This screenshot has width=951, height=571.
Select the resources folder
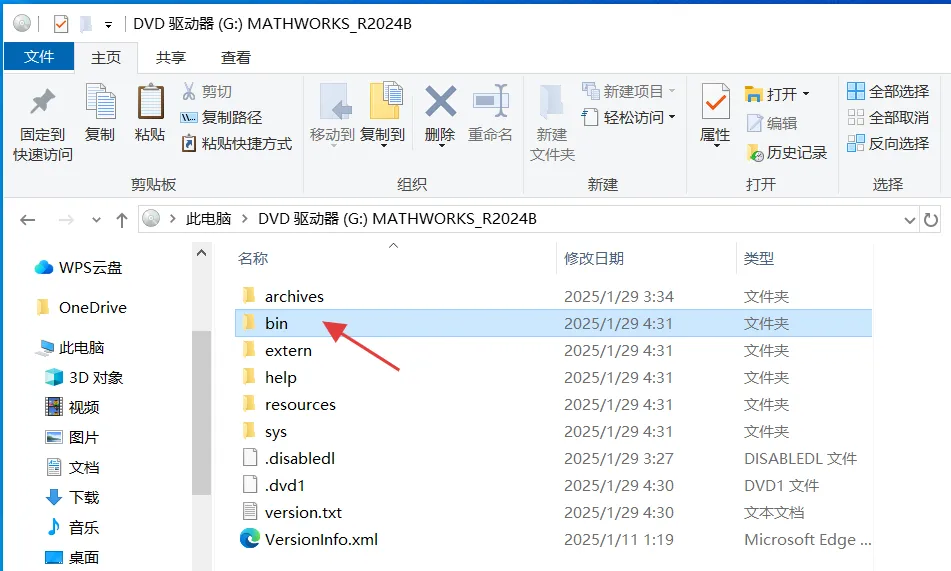[x=553, y=405]
